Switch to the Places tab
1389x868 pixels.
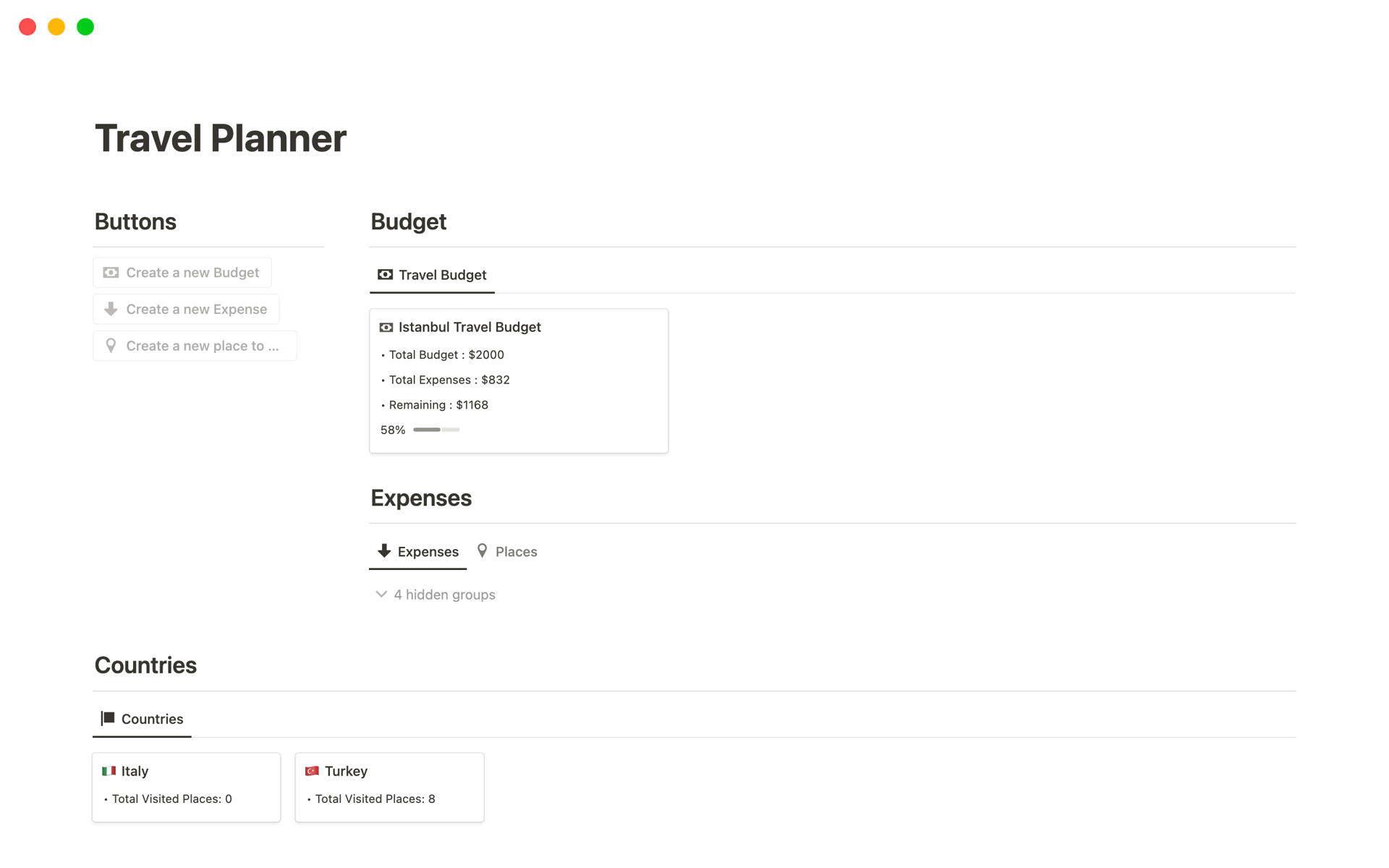click(515, 551)
